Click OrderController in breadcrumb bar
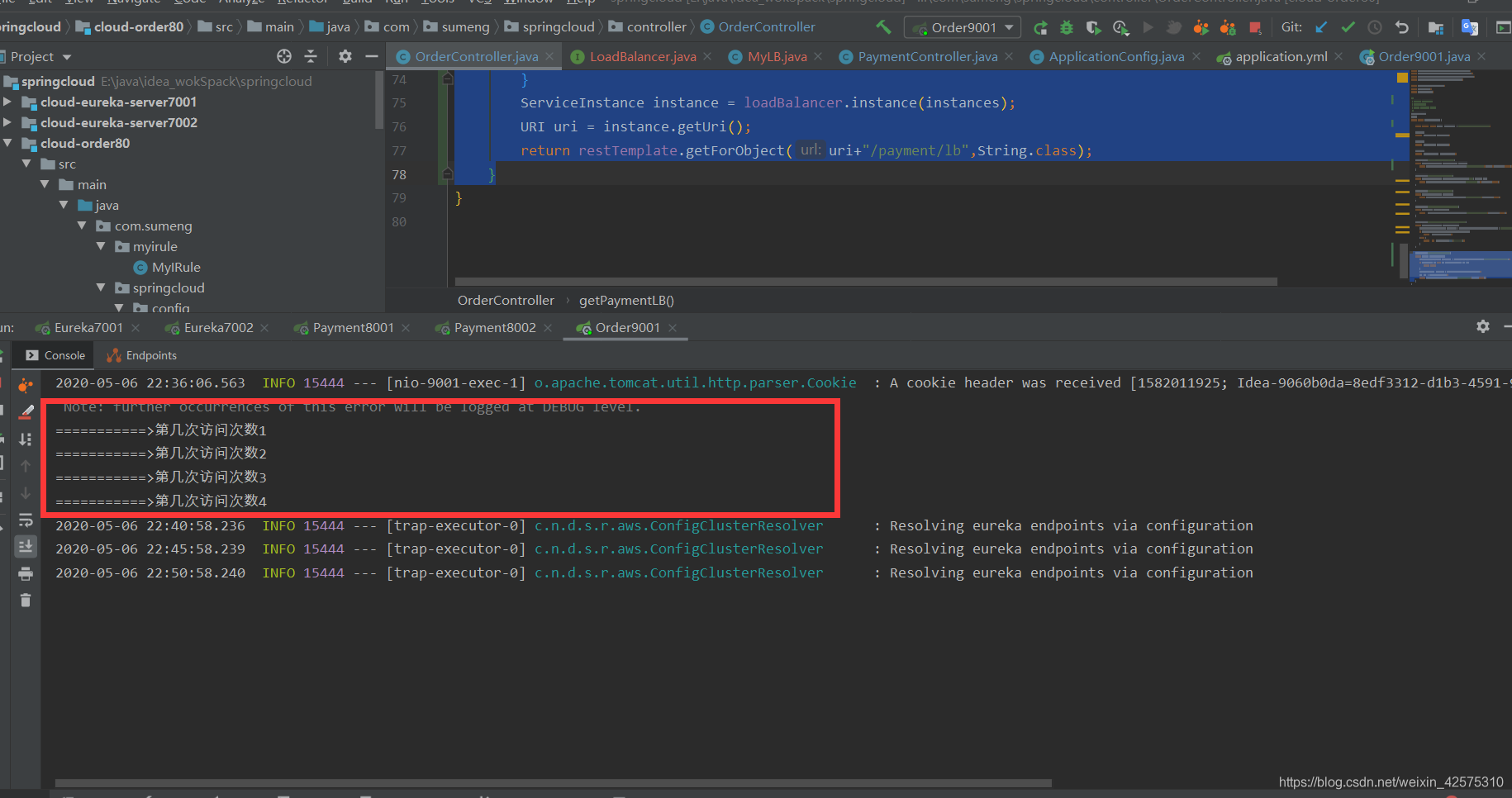Image resolution: width=1512 pixels, height=798 pixels. [506, 301]
